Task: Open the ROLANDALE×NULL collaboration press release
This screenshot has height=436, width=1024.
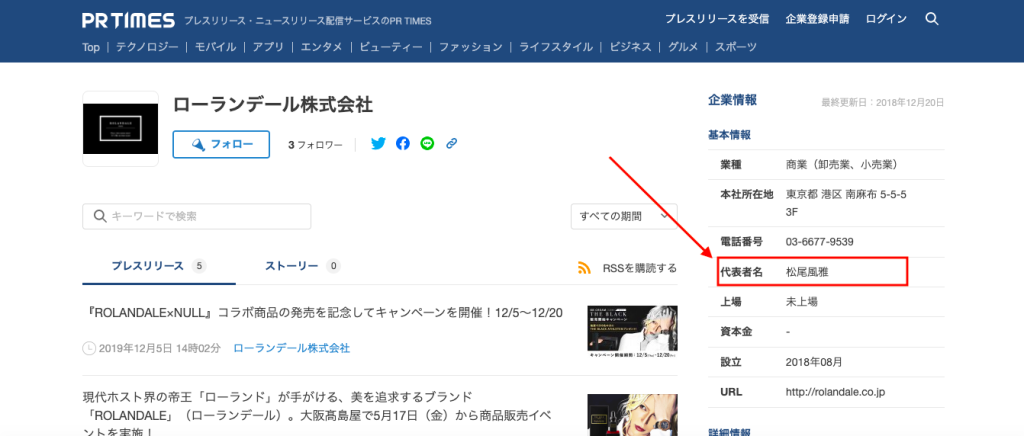Action: click(x=325, y=313)
